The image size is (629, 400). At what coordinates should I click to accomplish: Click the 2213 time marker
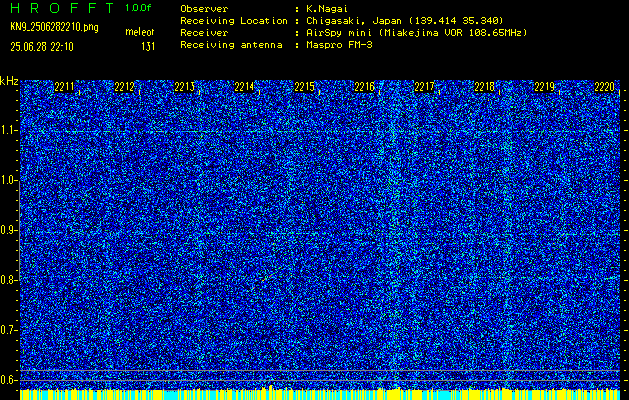[185, 87]
